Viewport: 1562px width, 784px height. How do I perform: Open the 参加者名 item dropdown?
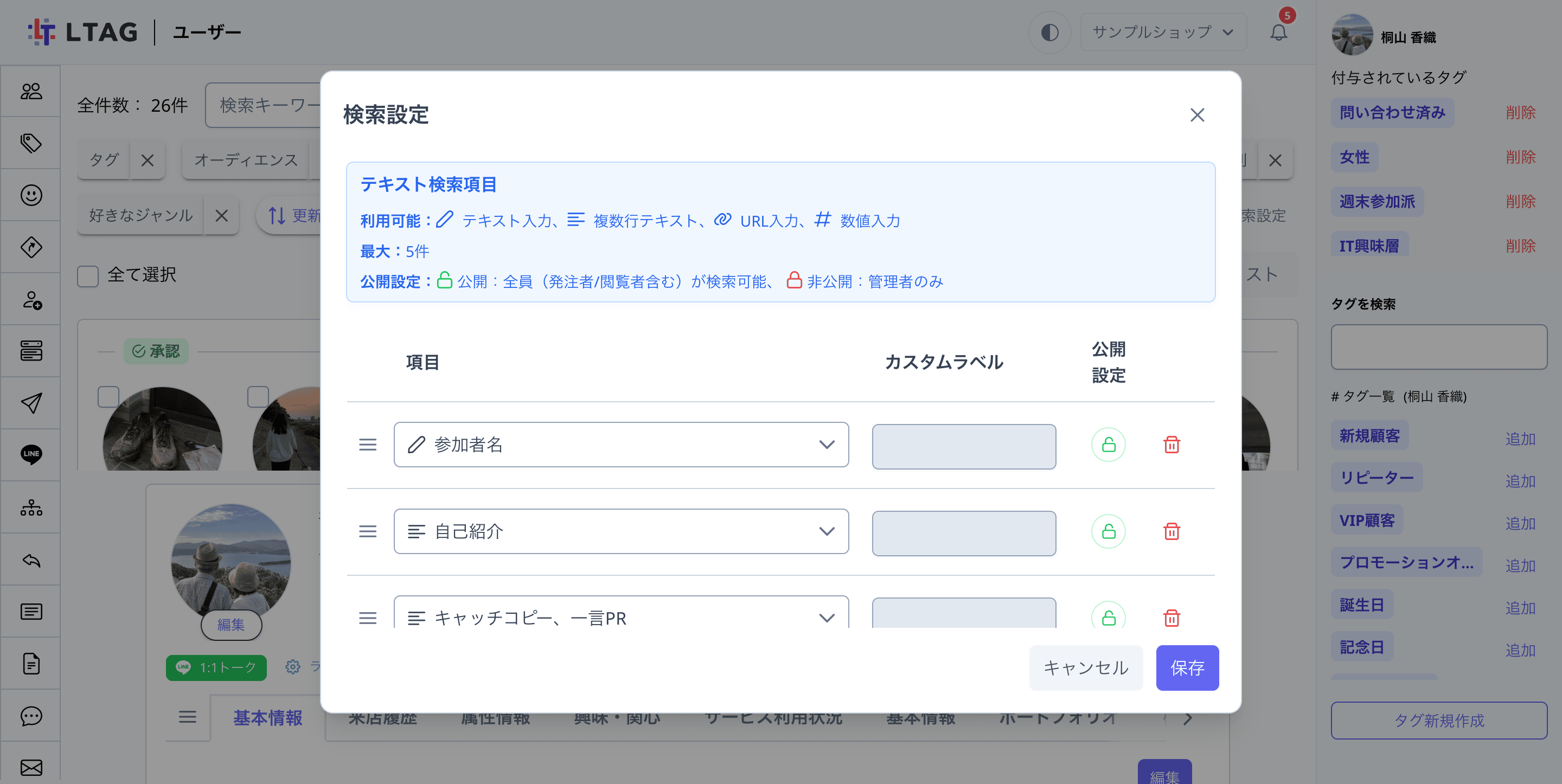(x=621, y=445)
